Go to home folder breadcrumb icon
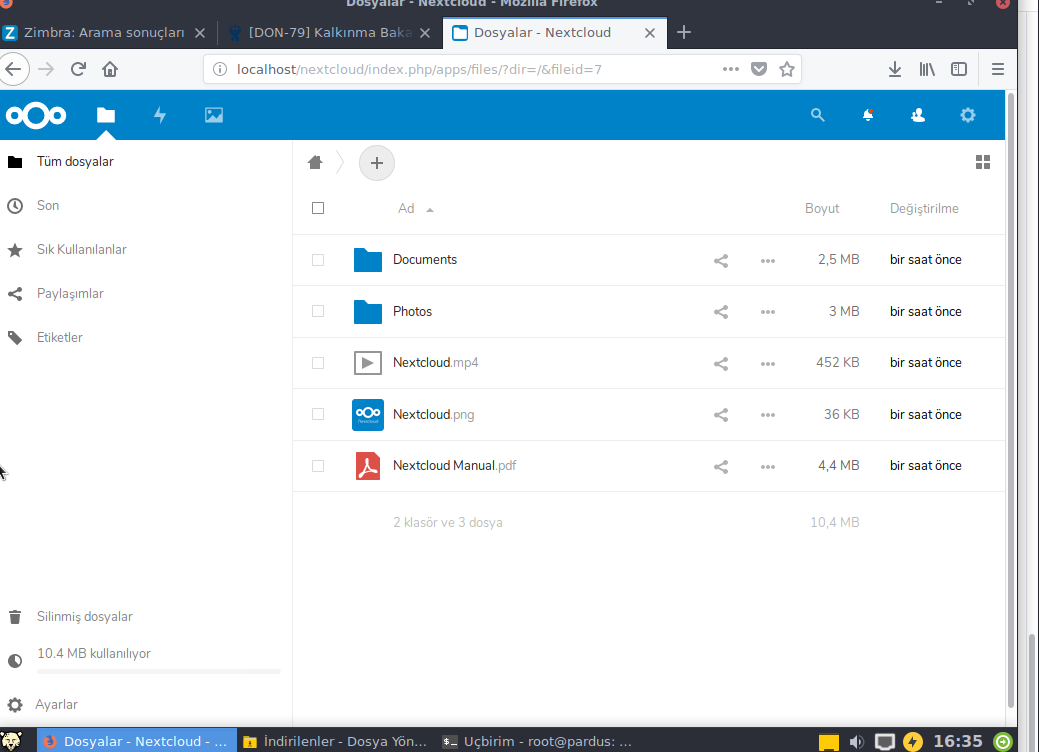The image size is (1039, 752). (x=315, y=162)
